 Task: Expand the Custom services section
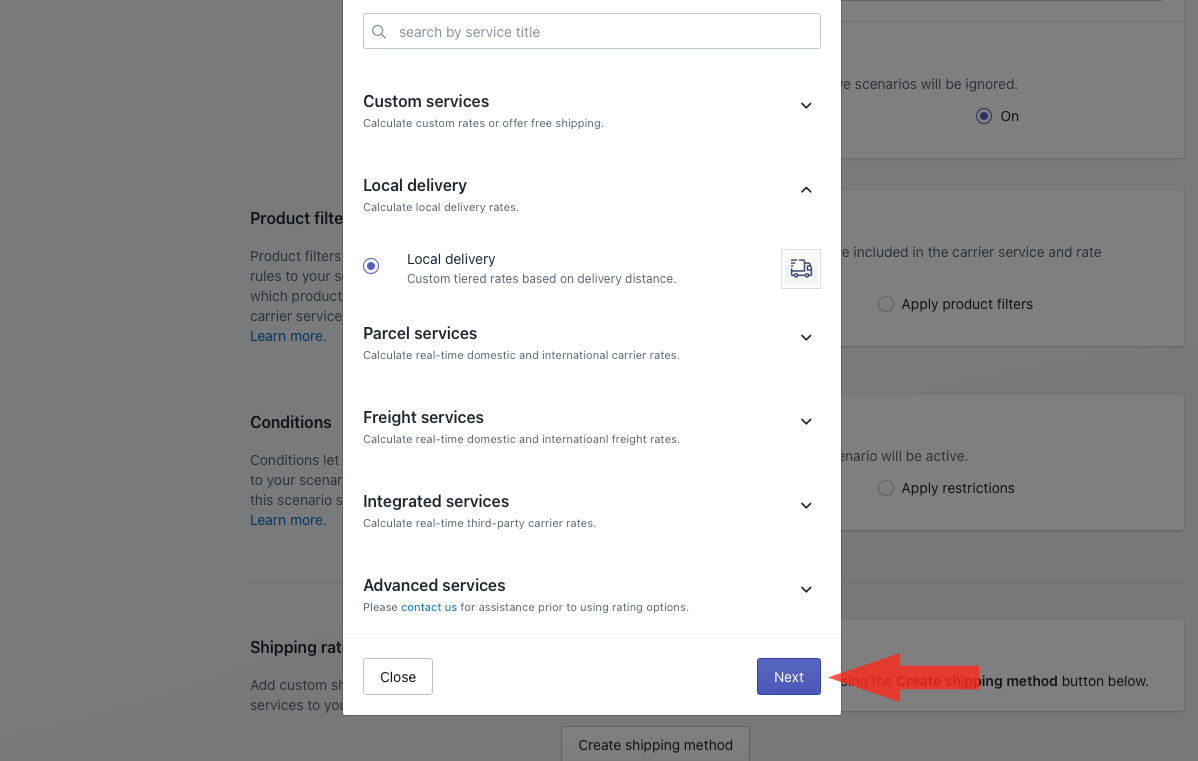point(806,106)
